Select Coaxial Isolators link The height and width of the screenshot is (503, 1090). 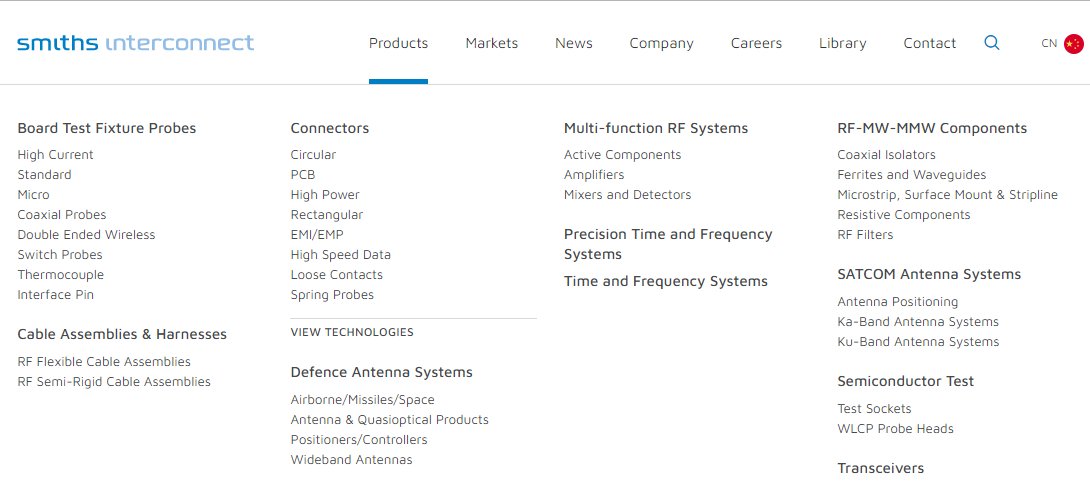coord(886,155)
